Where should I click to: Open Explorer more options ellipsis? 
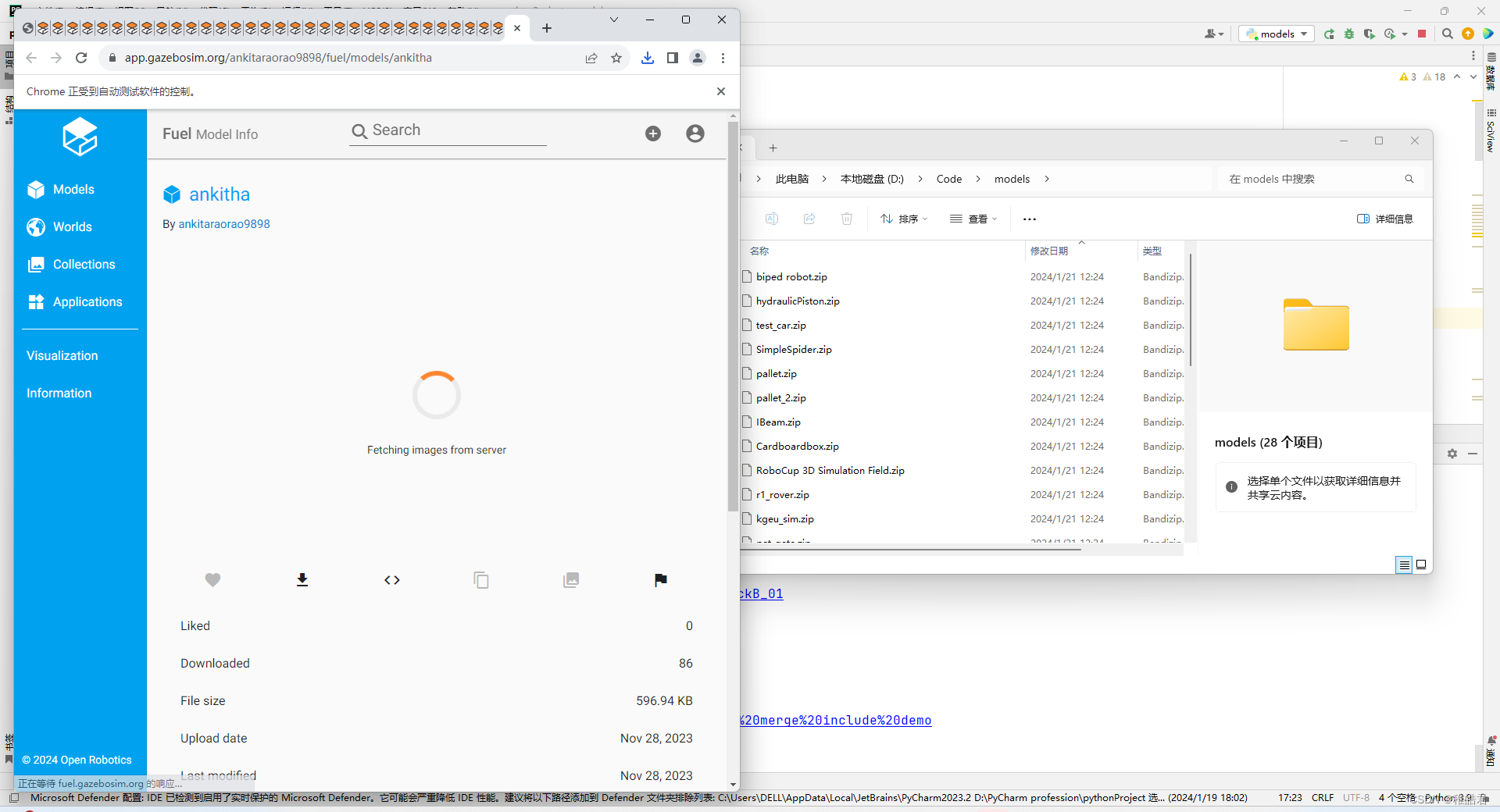(1030, 219)
